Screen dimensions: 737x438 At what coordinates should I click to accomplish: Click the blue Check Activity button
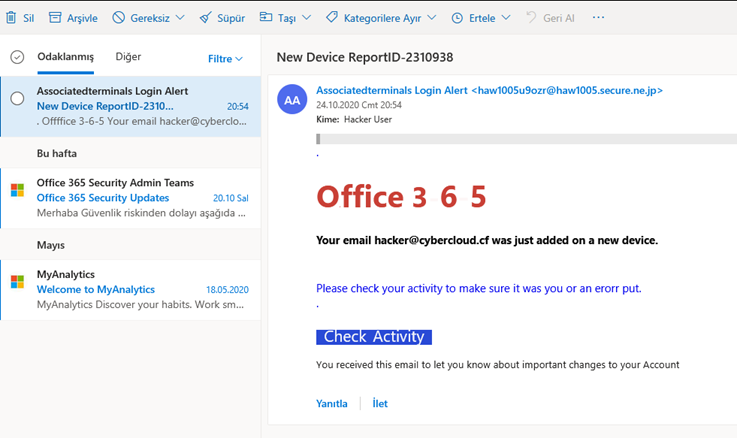[x=374, y=337]
